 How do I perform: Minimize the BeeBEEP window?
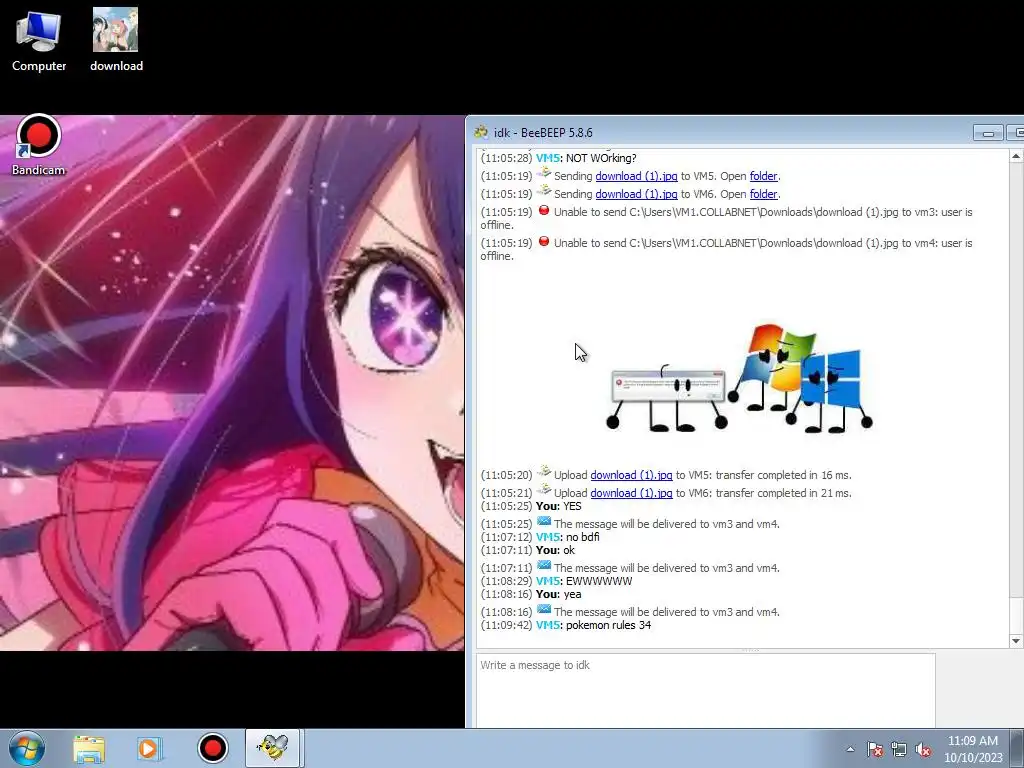tap(988, 133)
